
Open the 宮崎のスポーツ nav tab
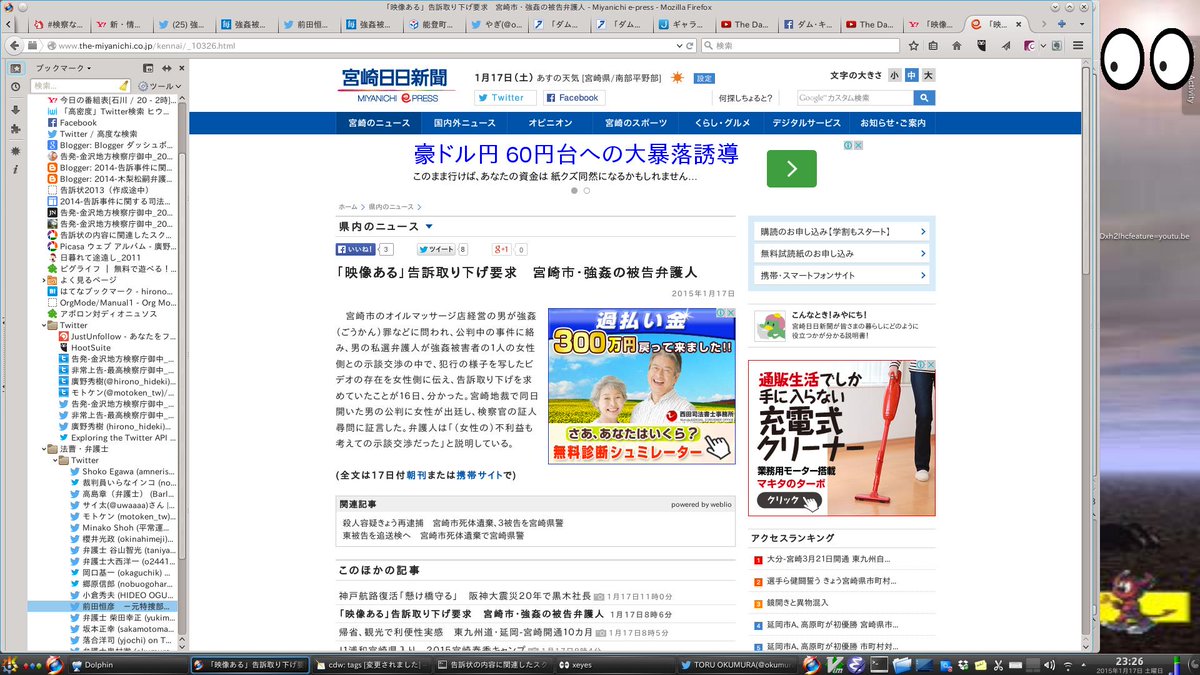click(x=636, y=123)
